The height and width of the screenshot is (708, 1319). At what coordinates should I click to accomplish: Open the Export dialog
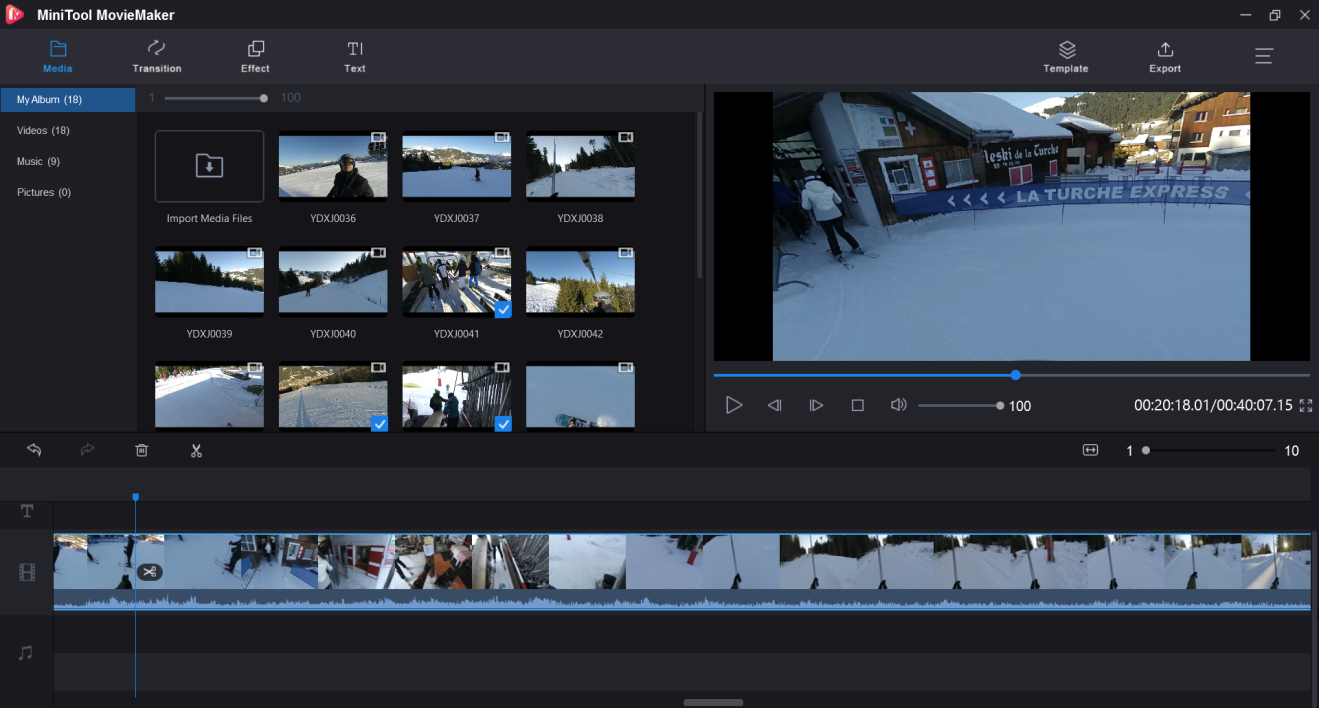1165,57
